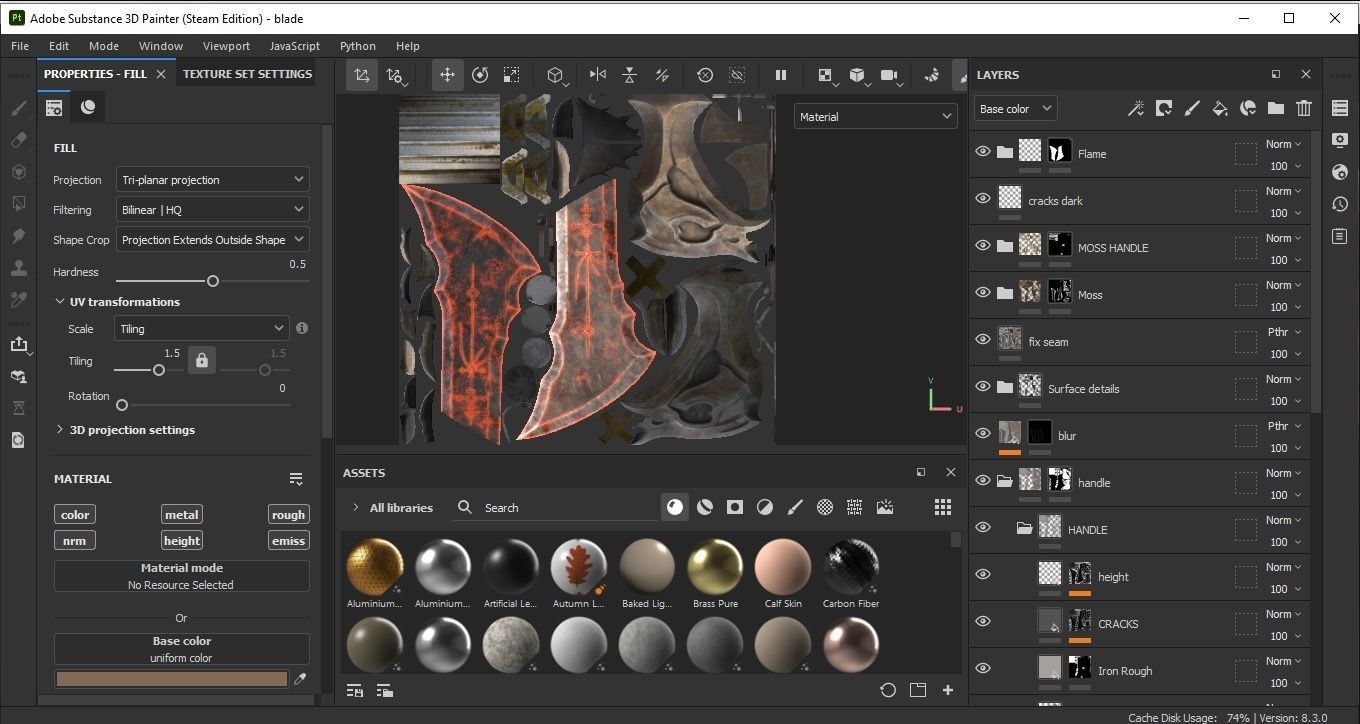This screenshot has height=724, width=1360.
Task: Toggle the emiss material channel button
Action: 288,541
